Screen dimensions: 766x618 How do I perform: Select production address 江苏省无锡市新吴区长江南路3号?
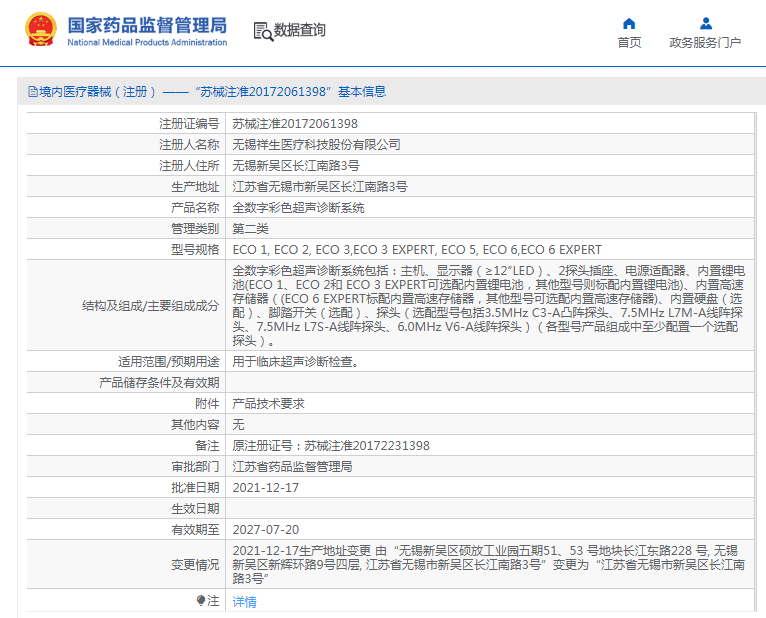pos(320,187)
